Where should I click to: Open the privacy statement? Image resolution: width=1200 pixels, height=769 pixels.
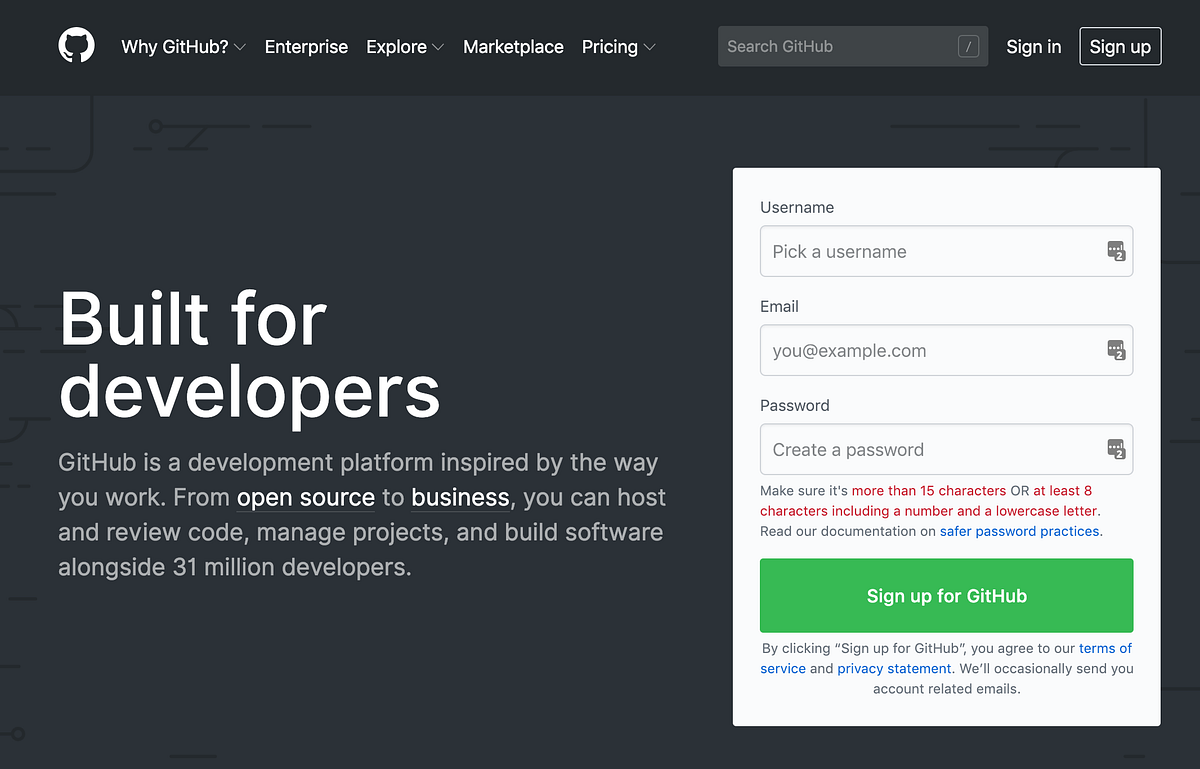tap(894, 668)
